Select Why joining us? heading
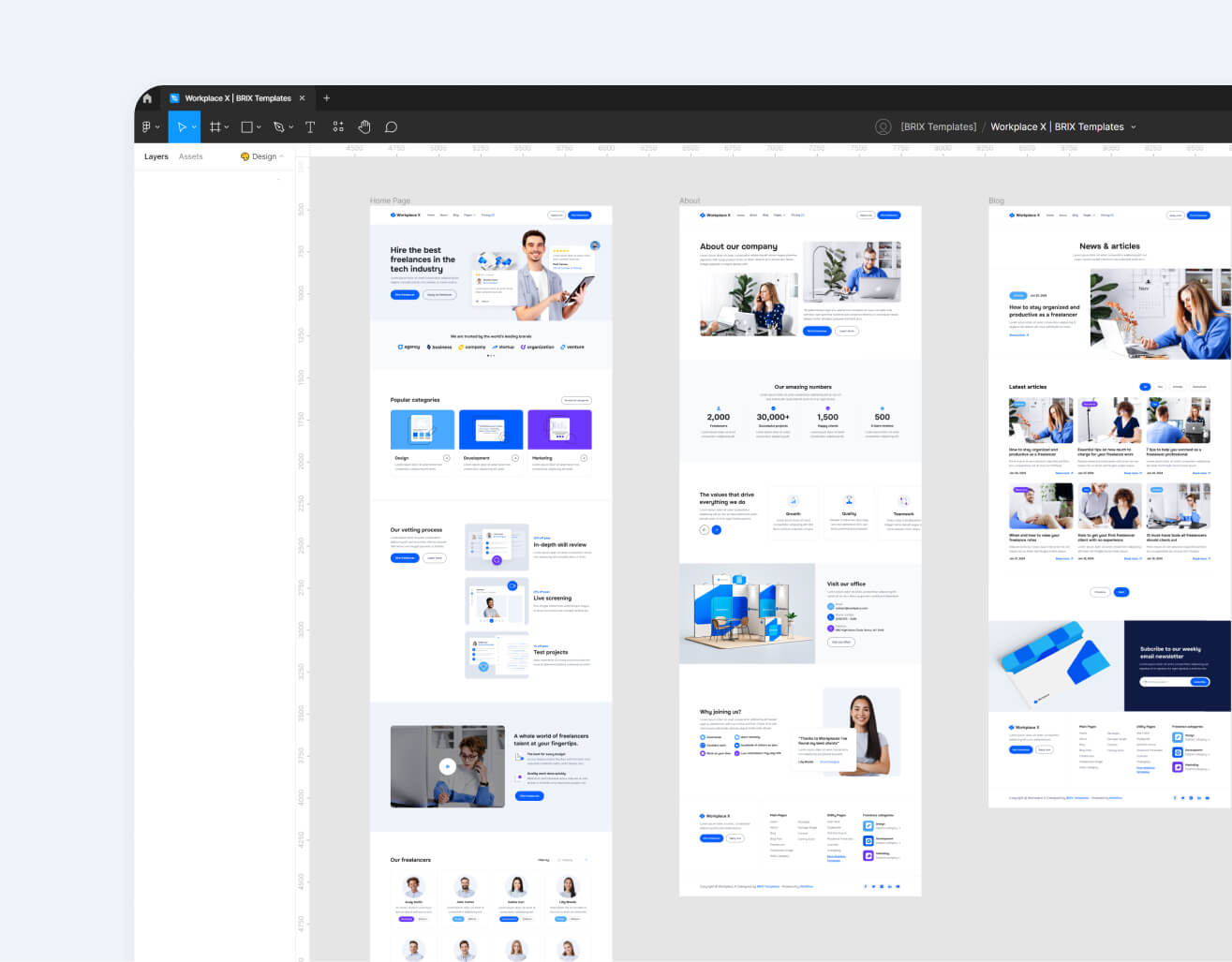This screenshot has width=1232, height=962. [720, 712]
